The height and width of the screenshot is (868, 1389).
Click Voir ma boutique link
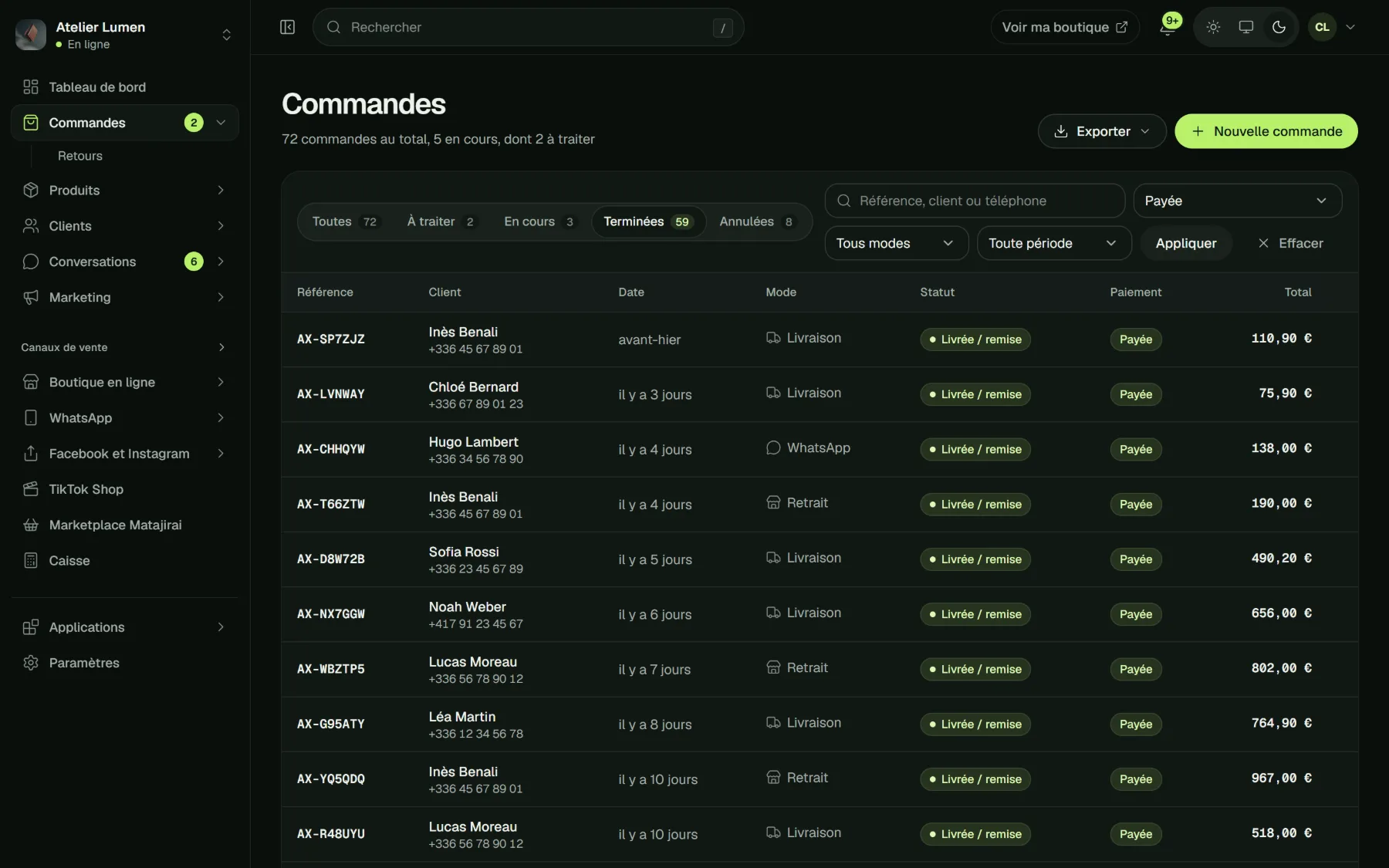tap(1065, 27)
